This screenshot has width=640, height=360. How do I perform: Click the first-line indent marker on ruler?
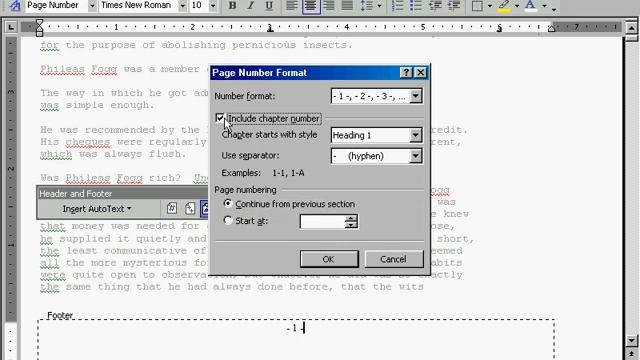(39, 22)
